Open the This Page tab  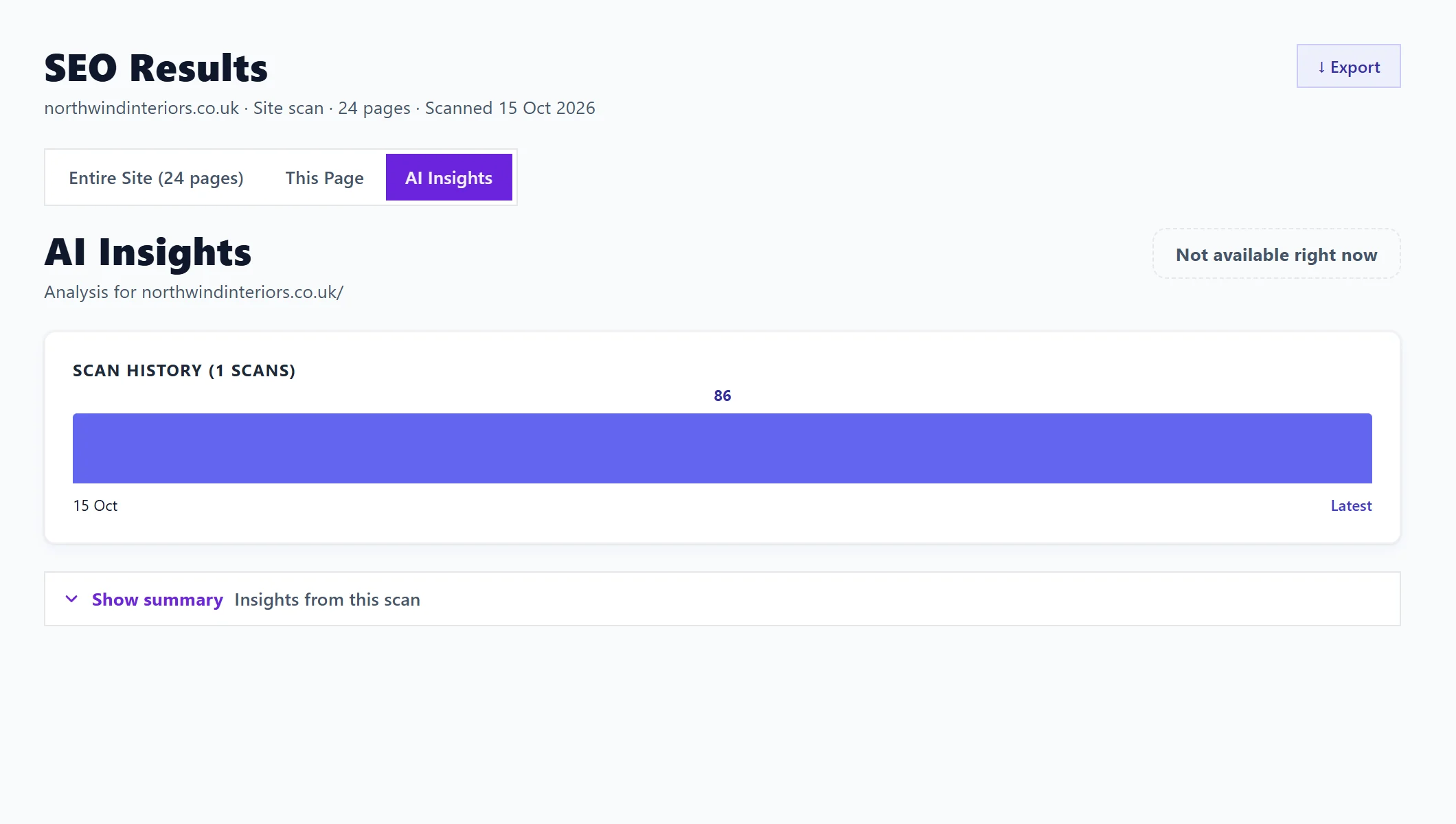324,177
